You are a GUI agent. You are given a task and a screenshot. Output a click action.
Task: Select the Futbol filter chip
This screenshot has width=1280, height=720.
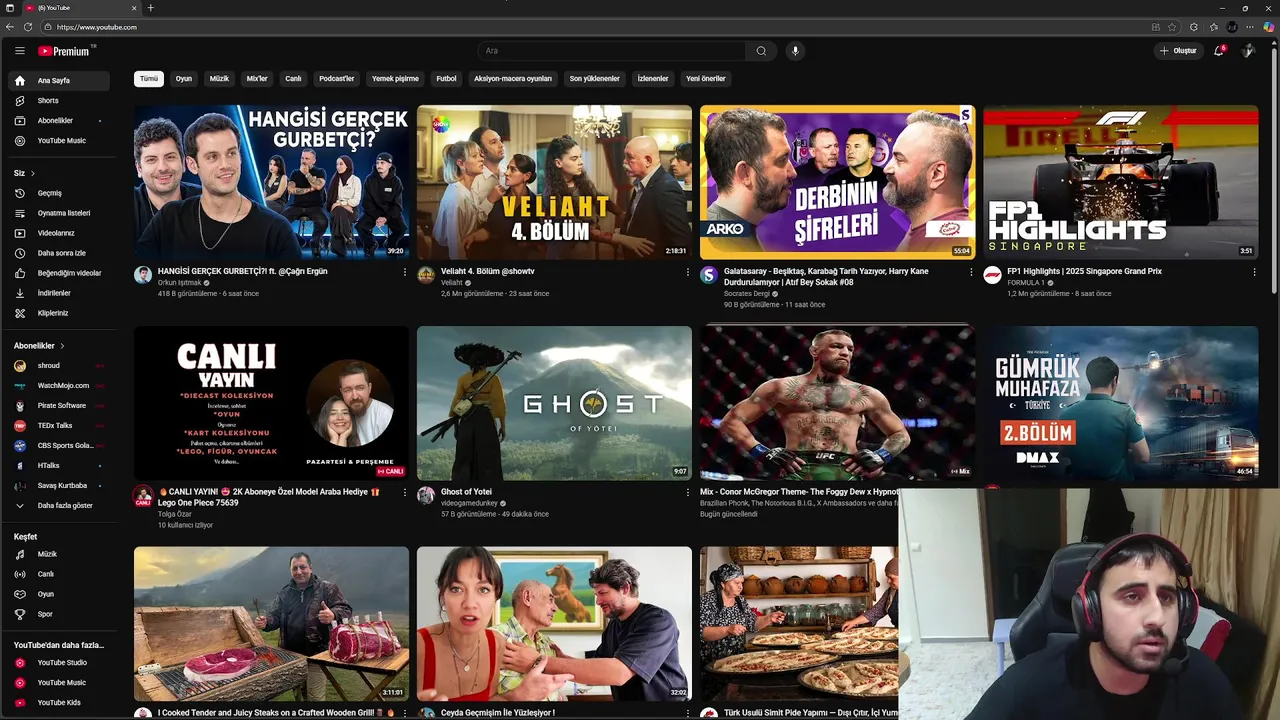(446, 79)
